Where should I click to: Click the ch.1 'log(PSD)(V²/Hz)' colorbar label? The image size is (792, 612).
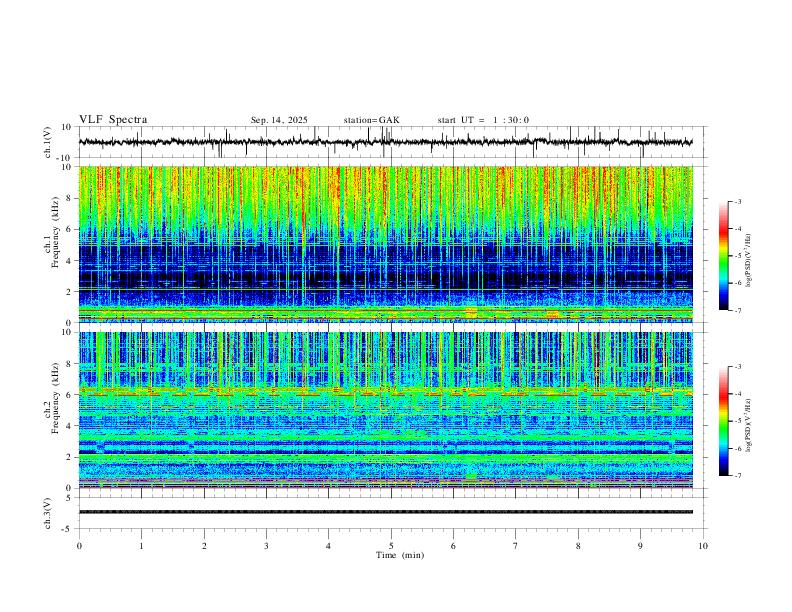(748, 261)
